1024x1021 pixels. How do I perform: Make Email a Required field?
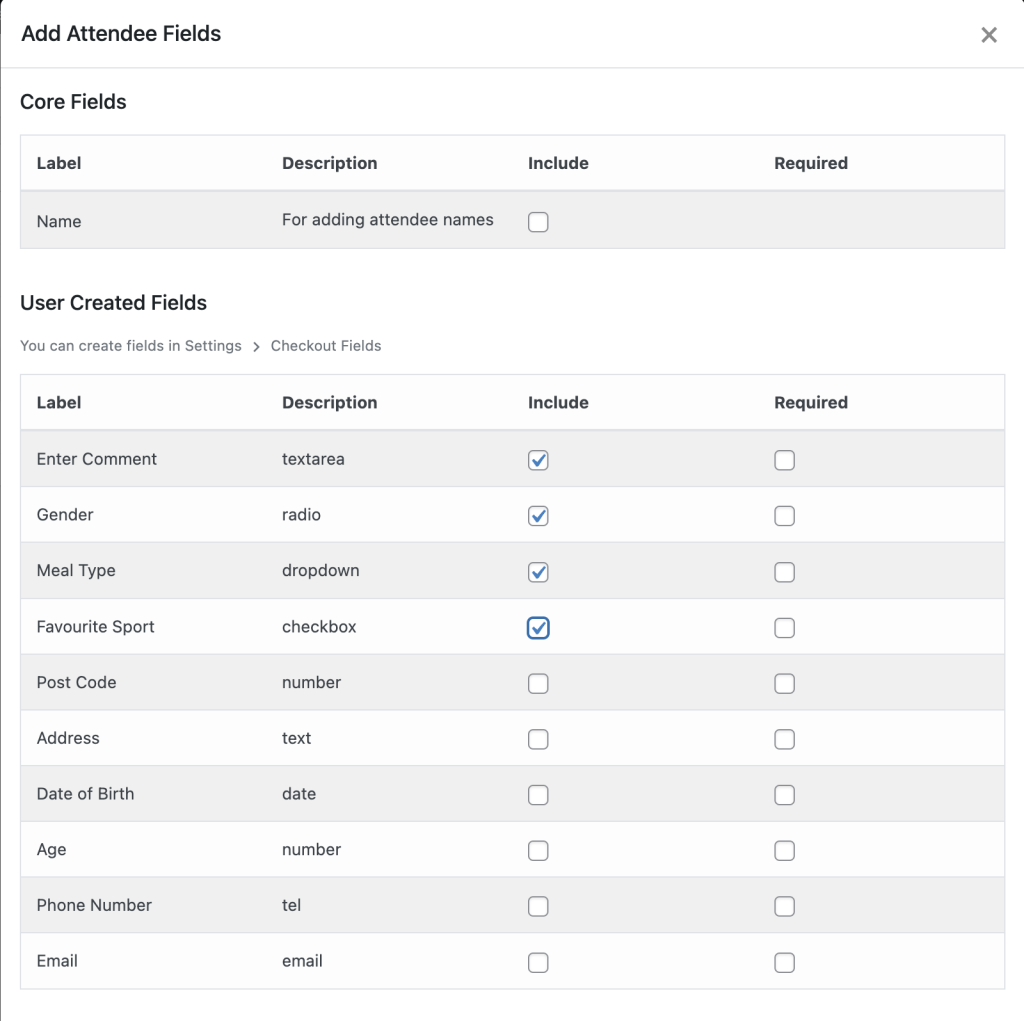point(784,962)
